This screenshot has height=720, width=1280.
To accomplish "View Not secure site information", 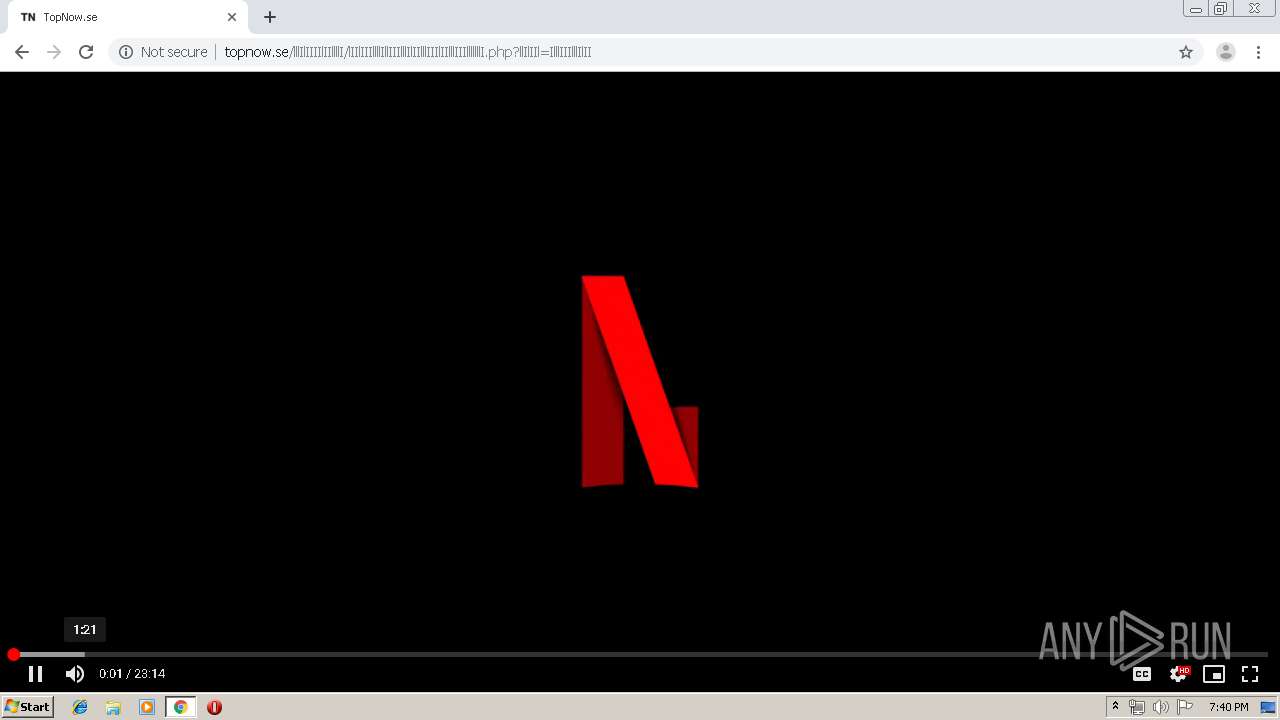I will tap(163, 52).
